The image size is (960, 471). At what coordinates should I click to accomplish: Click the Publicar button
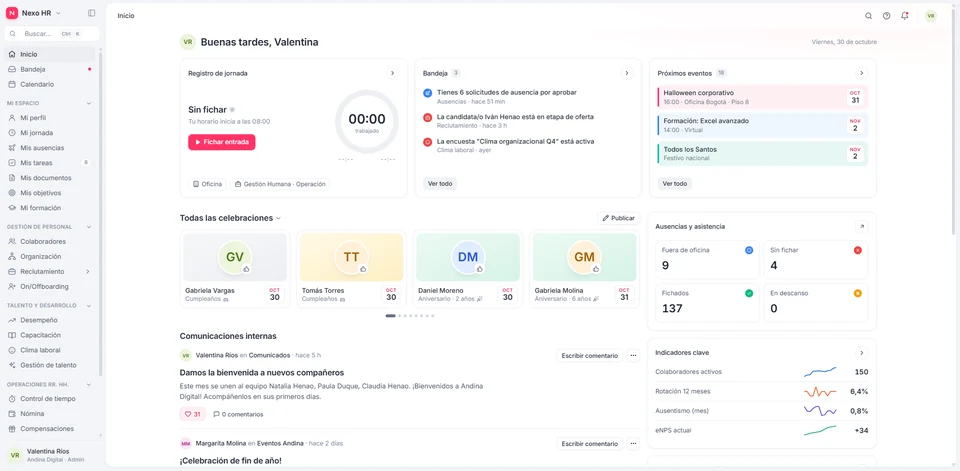tap(618, 218)
